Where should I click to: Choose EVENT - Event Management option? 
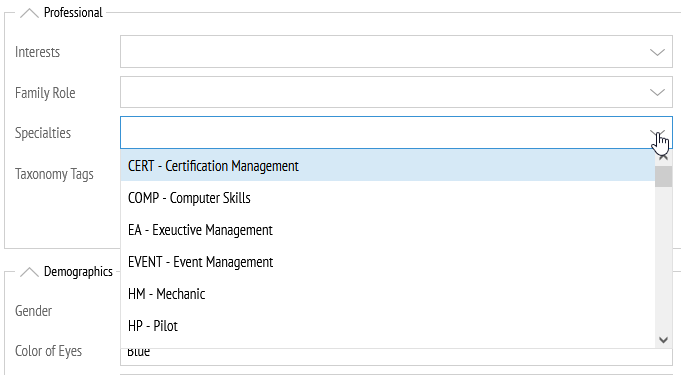click(387, 262)
